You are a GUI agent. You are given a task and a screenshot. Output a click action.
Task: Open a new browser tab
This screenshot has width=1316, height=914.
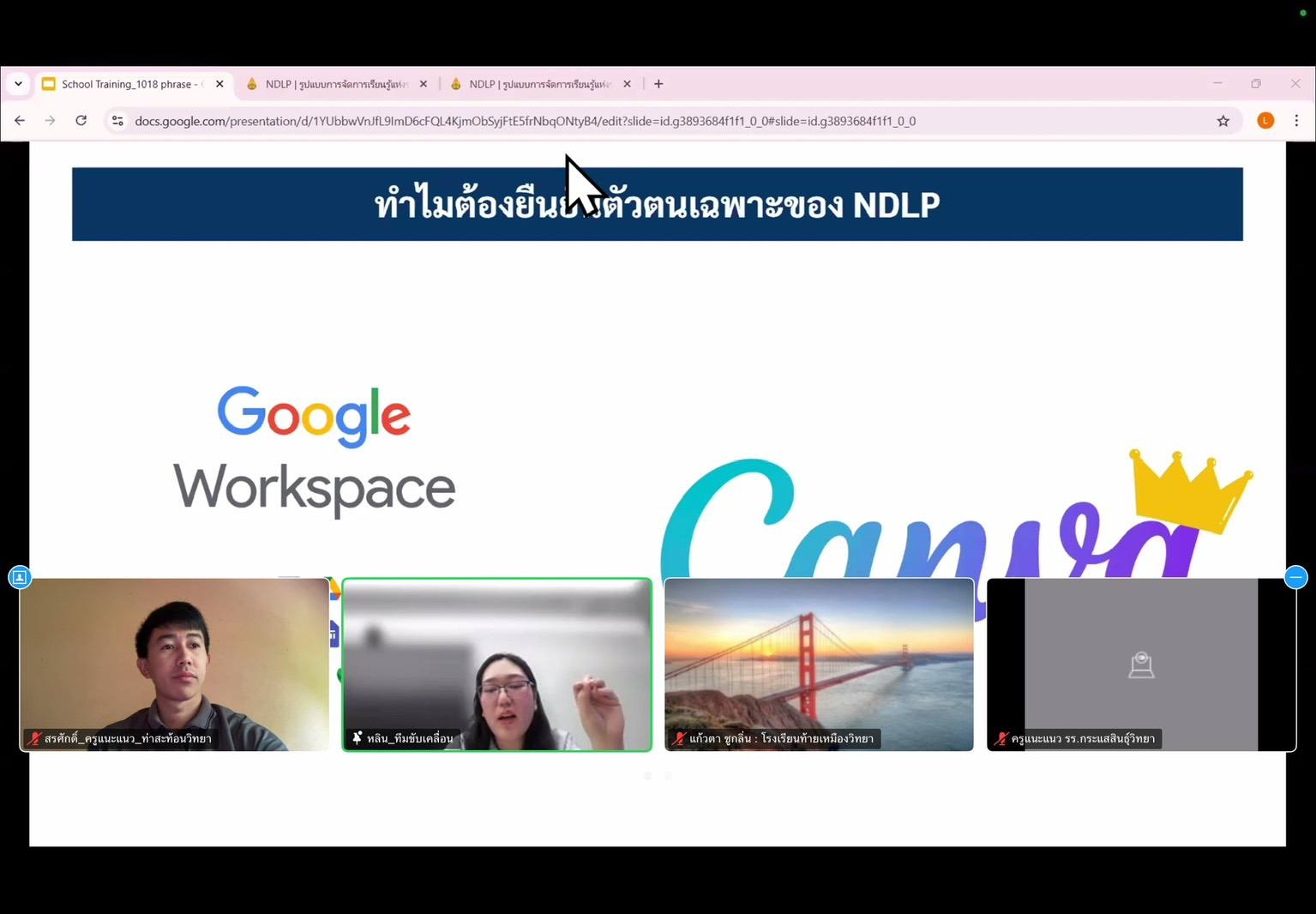(658, 84)
